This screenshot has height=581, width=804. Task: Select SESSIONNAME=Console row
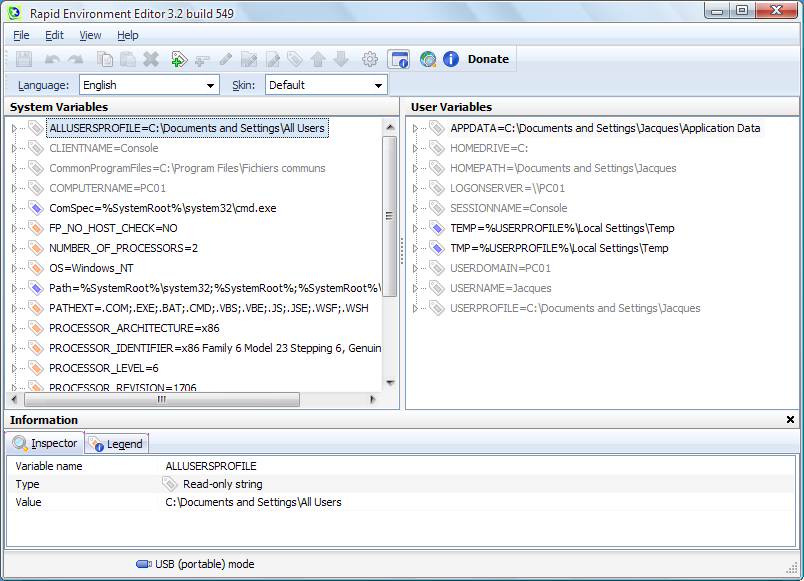509,208
